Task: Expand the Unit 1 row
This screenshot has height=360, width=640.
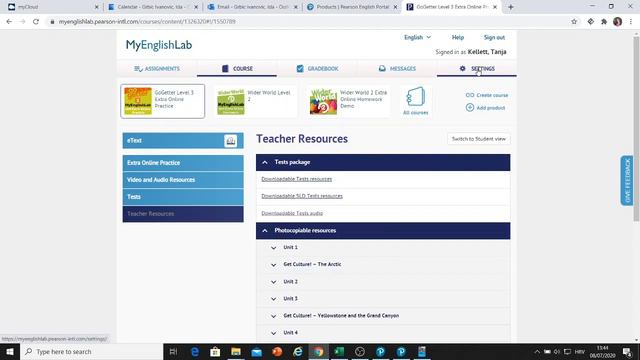Action: click(x=273, y=248)
